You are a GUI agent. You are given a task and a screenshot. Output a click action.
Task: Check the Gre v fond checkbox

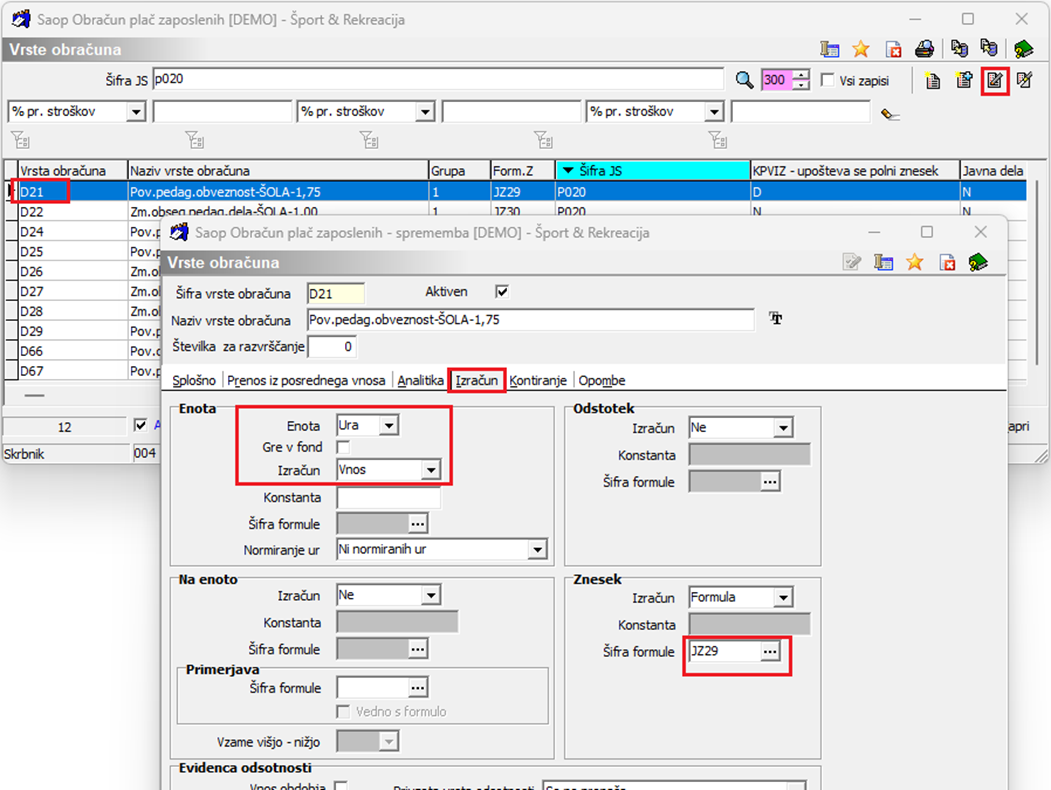[343, 447]
